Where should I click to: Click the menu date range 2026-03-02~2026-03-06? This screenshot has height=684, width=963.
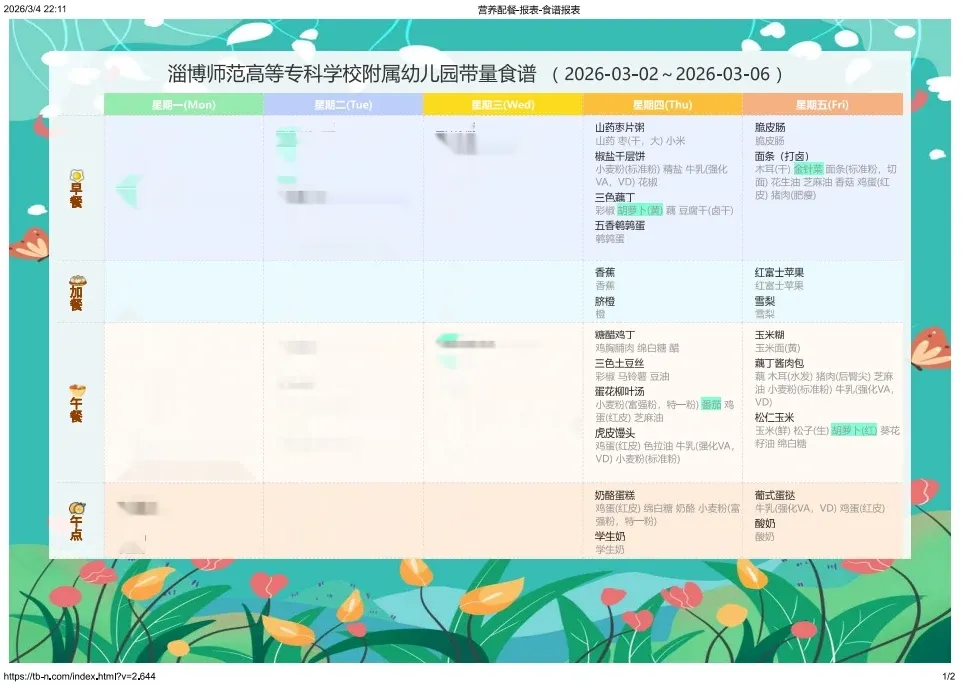pyautogui.click(x=666, y=75)
